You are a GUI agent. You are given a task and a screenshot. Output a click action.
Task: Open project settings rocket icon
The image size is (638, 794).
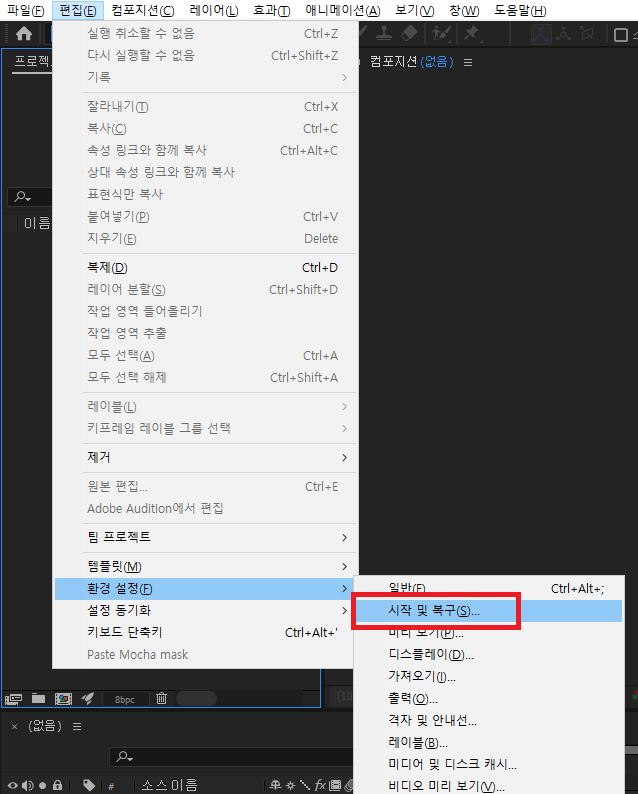click(x=88, y=698)
